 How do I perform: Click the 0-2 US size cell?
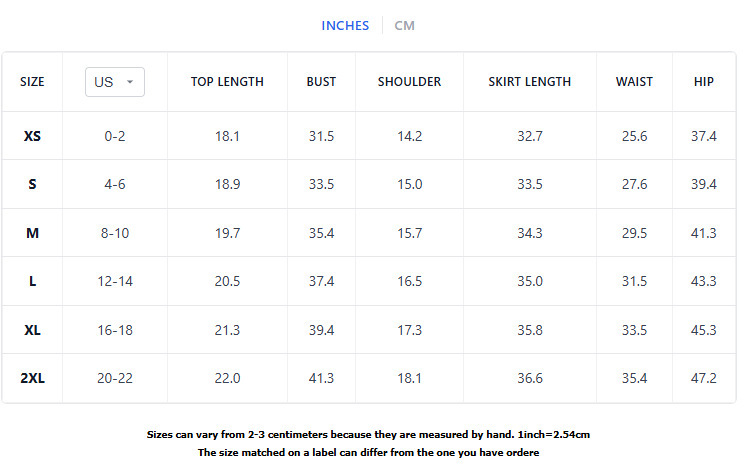coord(114,136)
